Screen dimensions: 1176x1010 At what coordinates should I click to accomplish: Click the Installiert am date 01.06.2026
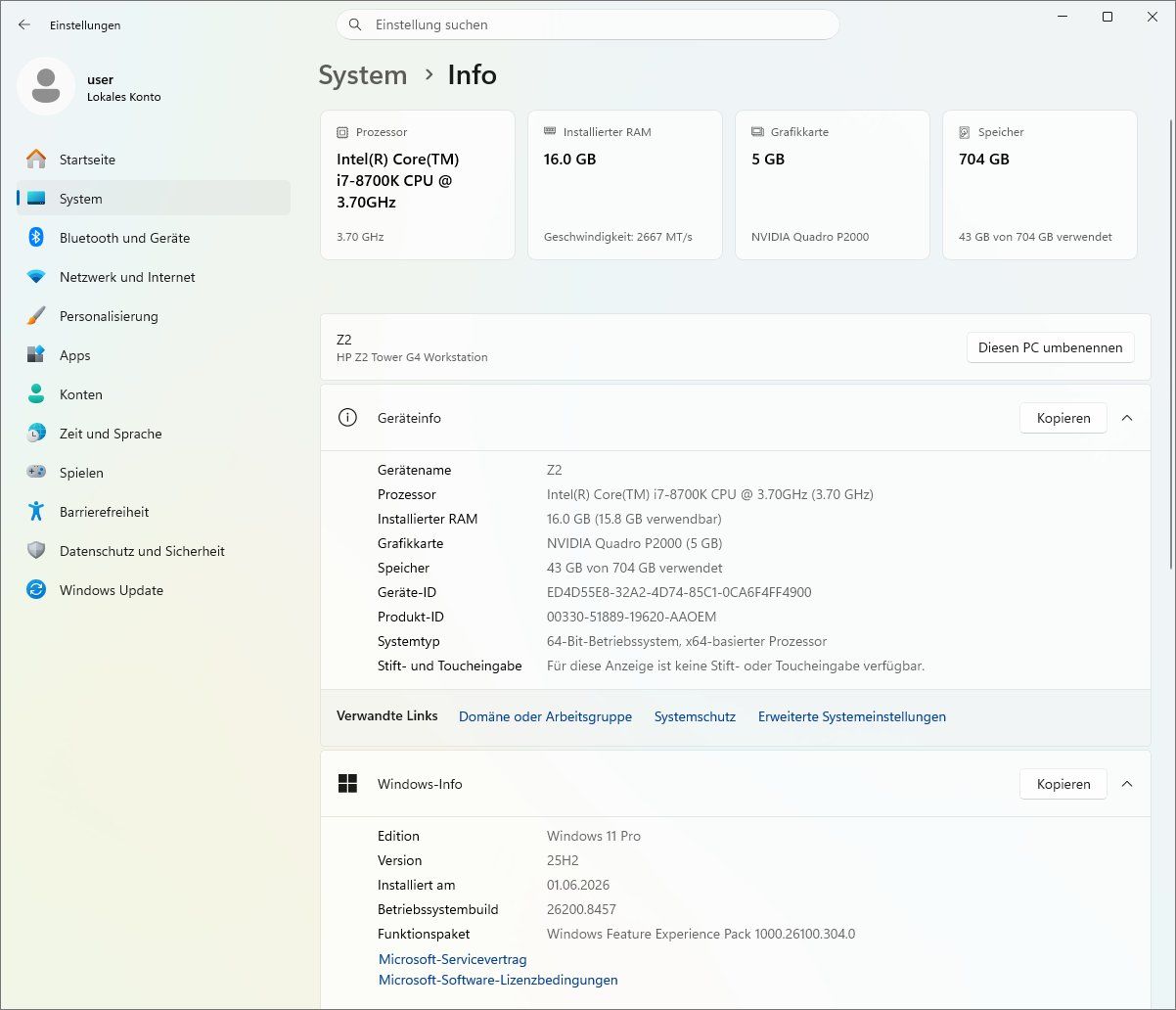(x=578, y=885)
